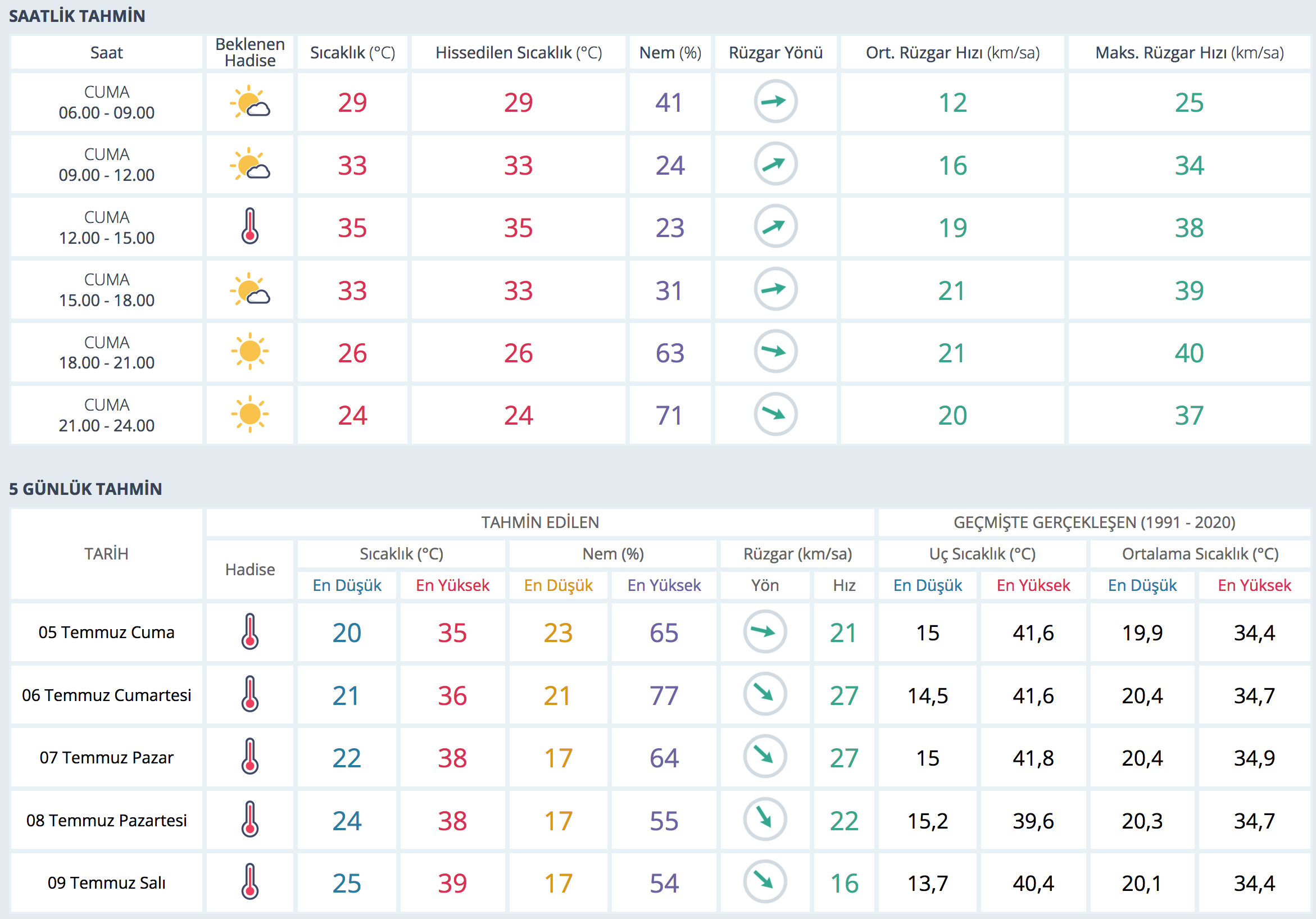Screen dimensions: 1316x919
Task: Click wind direction icon for 05 Temmuz Cuma
Action: point(765,632)
